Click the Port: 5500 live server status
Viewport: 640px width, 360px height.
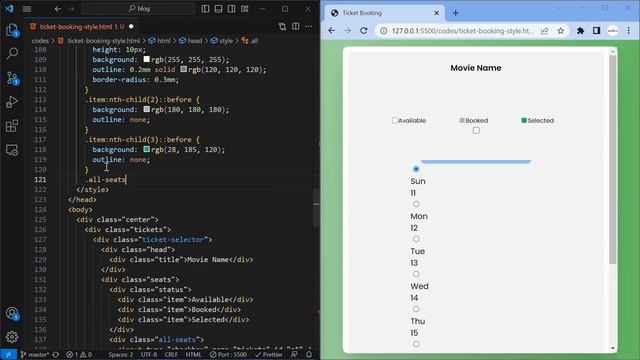[x=228, y=355]
